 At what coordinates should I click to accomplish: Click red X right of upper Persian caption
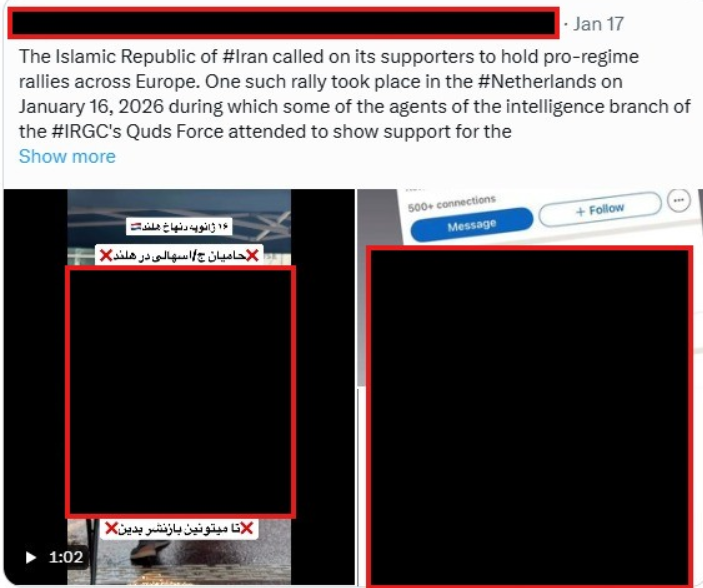(x=252, y=256)
